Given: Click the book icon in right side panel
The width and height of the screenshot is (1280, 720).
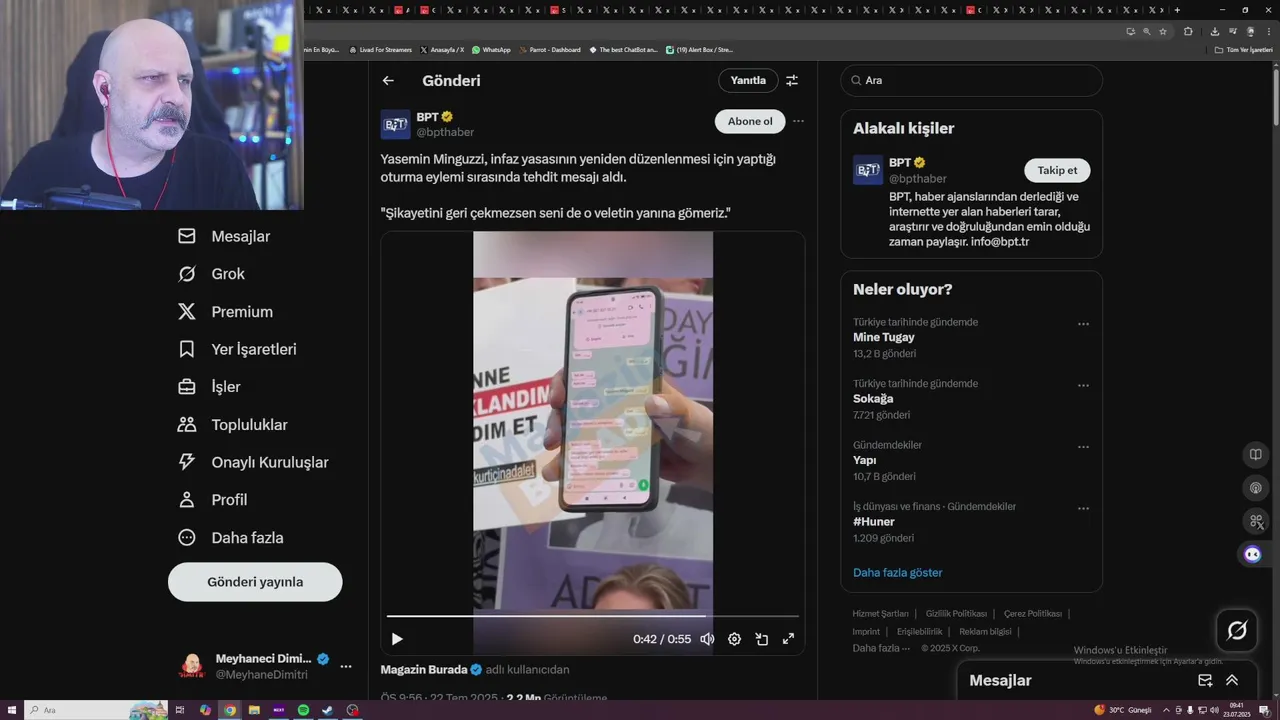Looking at the screenshot, I should click(1256, 454).
